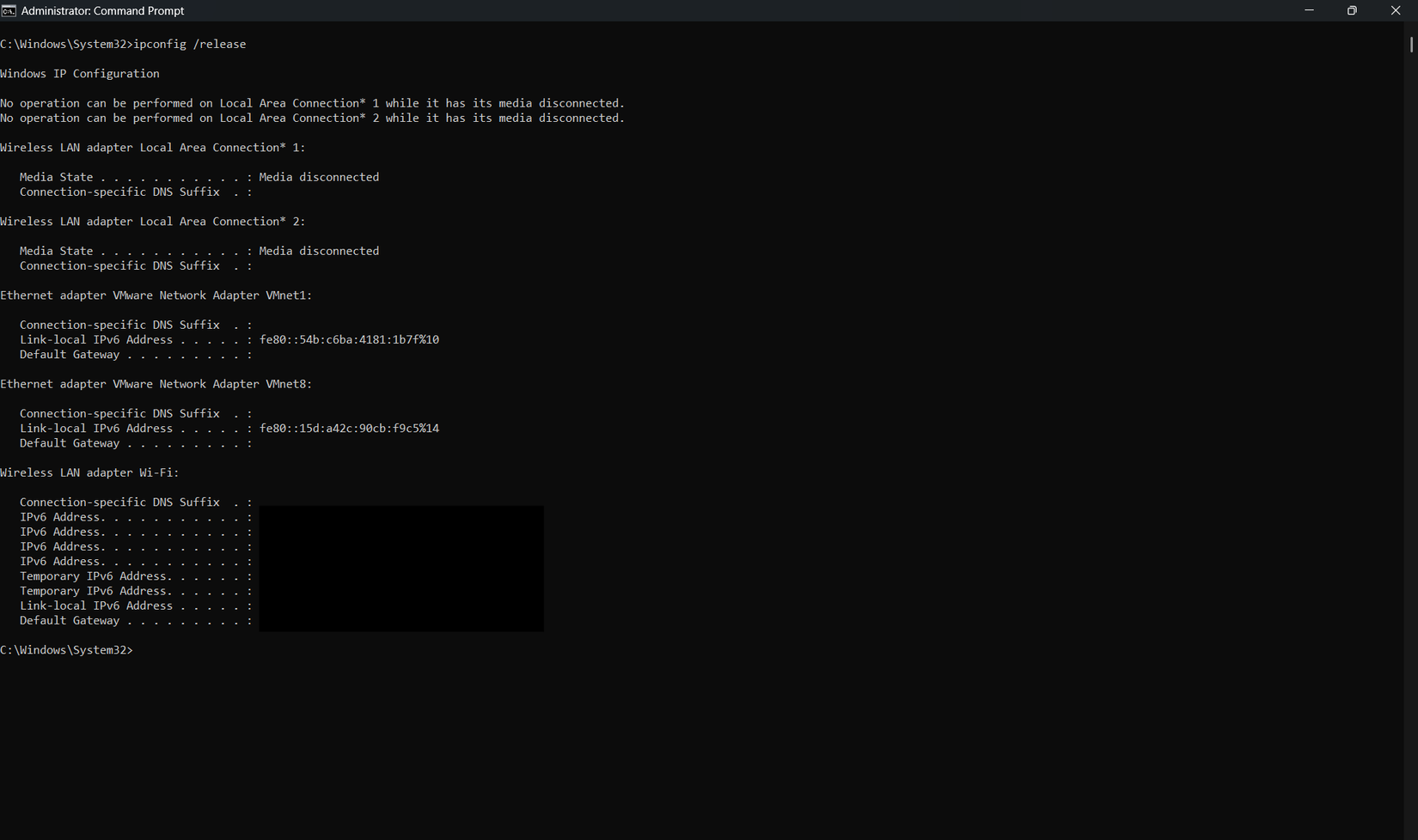Click 'Wireless LAN adapter Wi-Fi:' header
1418x840 pixels.
[x=89, y=473]
